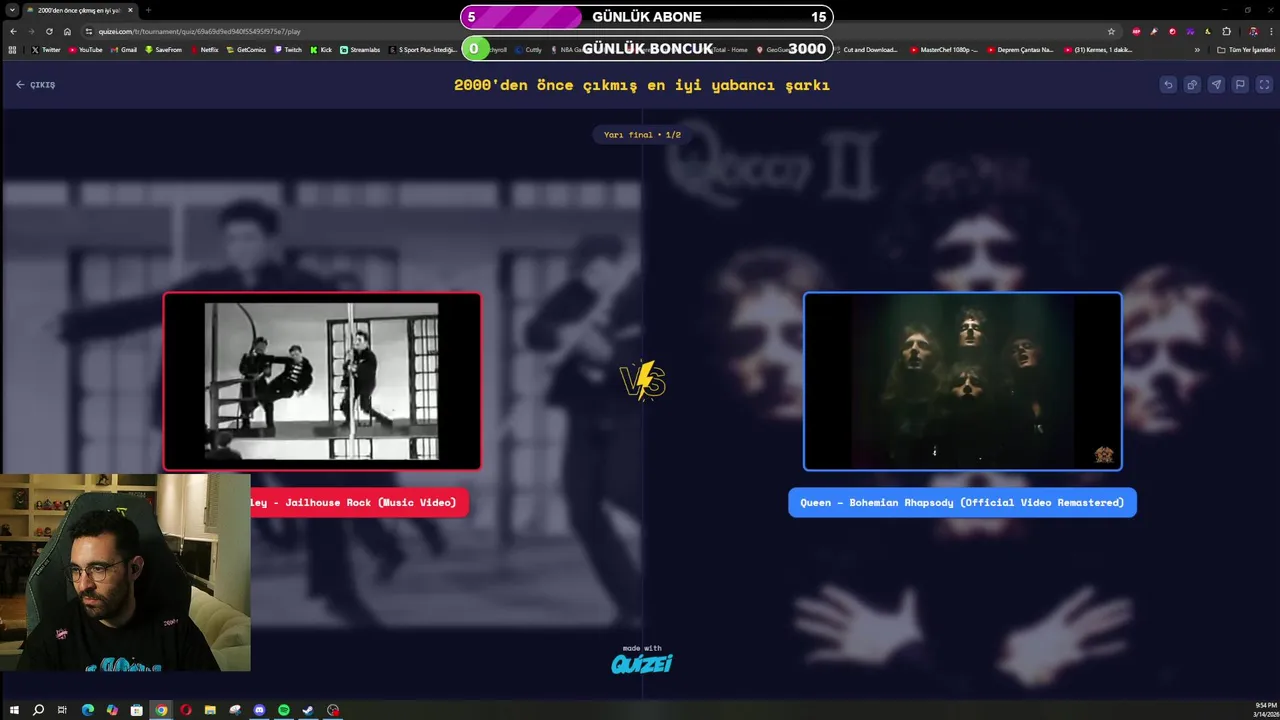Screen dimensions: 1280x720
Task: Open the Deprem Çantası bookmark
Action: [x=1020, y=49]
